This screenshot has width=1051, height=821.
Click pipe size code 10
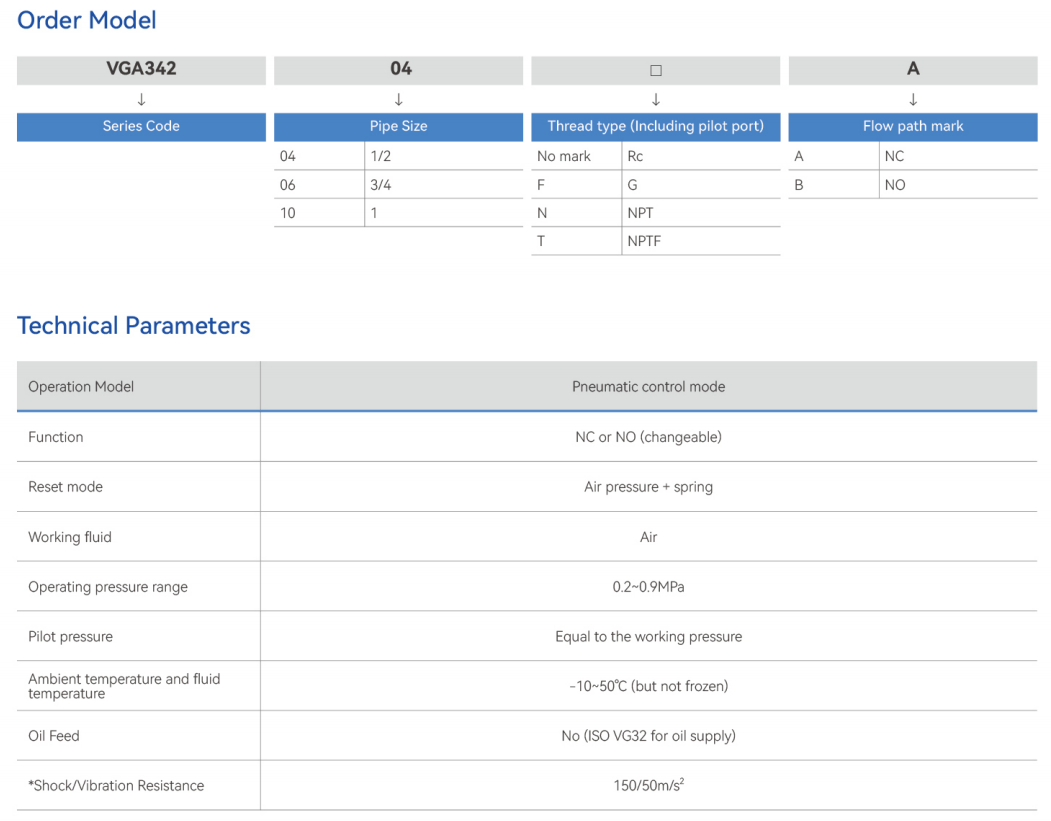[288, 213]
